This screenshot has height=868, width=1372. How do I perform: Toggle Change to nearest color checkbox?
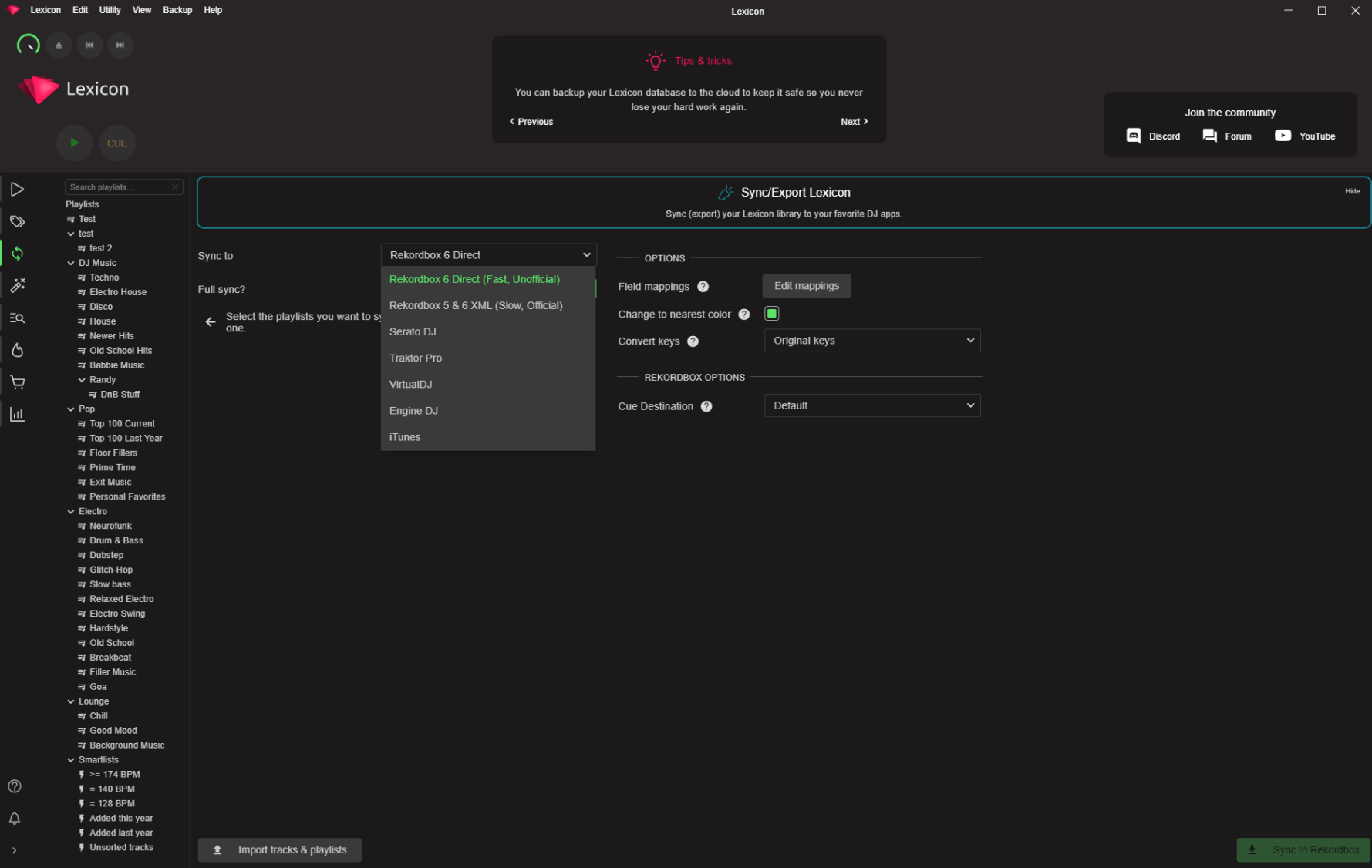tap(771, 314)
